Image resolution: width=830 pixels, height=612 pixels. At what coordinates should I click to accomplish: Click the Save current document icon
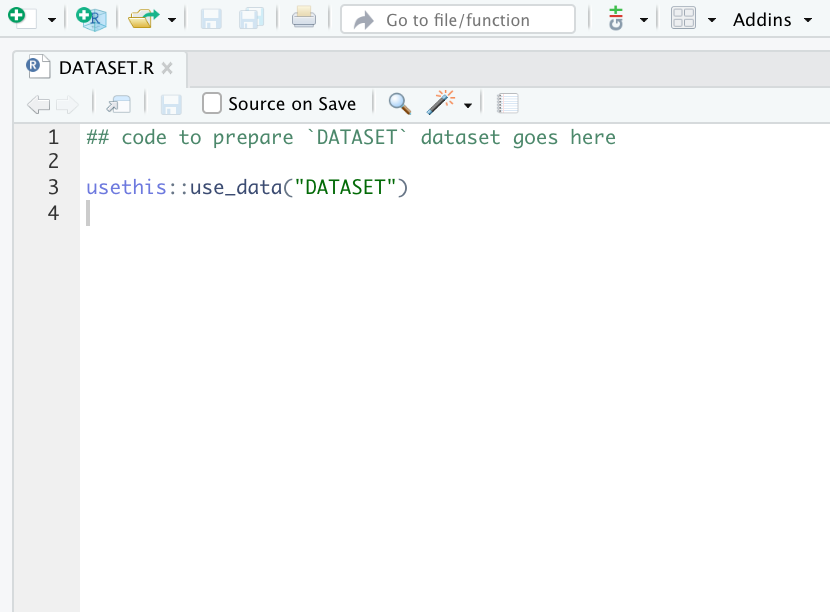(x=211, y=19)
